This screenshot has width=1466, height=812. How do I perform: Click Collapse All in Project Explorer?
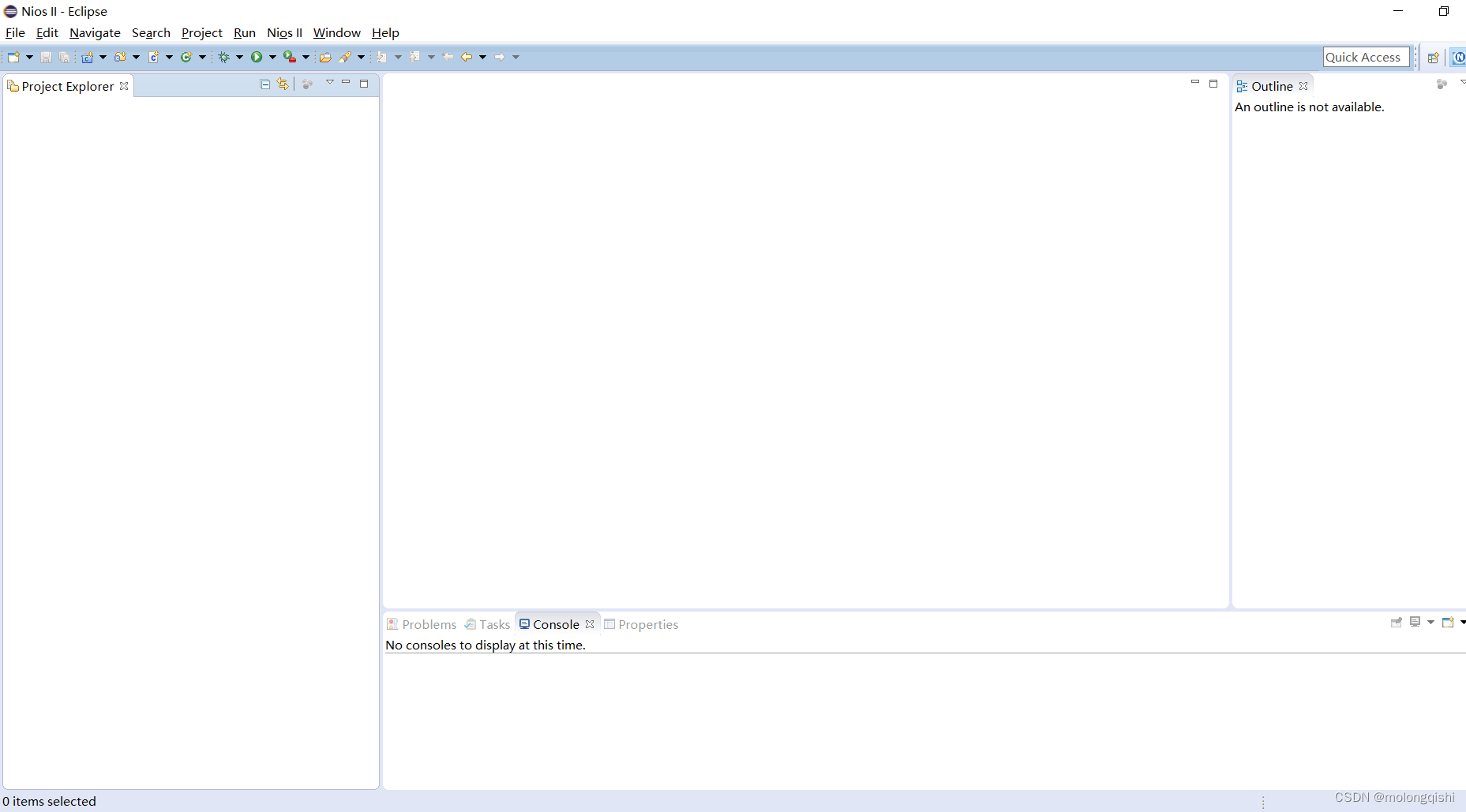pos(265,84)
